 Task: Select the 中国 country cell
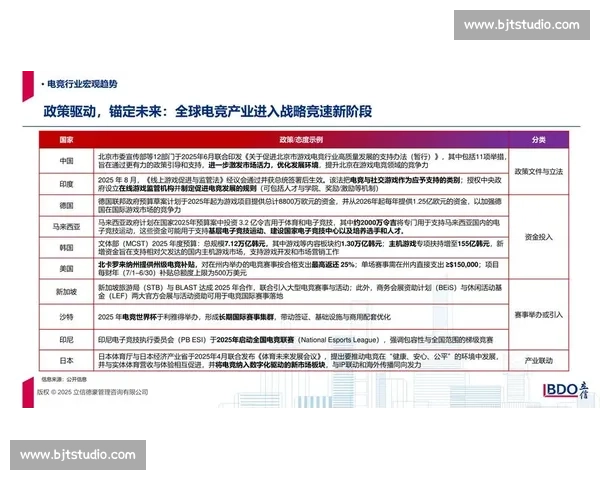tap(66, 161)
